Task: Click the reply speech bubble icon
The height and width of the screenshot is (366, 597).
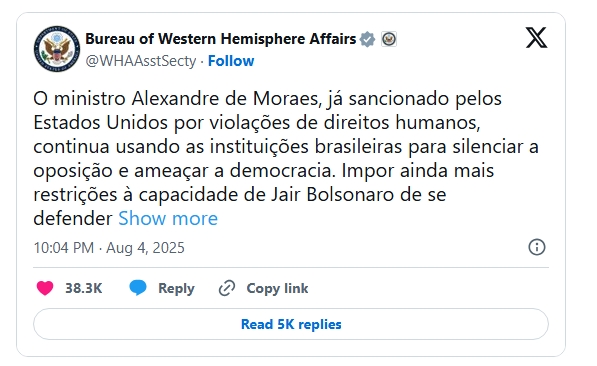Action: pos(138,288)
